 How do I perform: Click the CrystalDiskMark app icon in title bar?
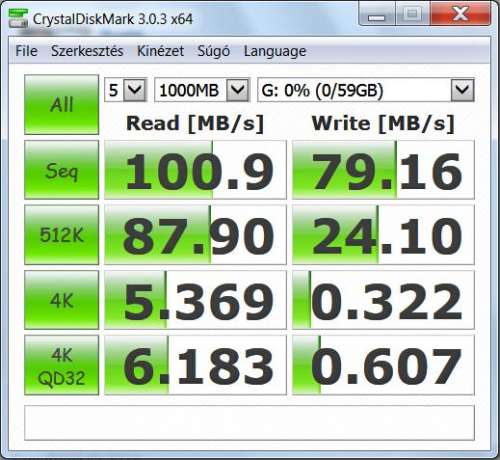(x=18, y=19)
